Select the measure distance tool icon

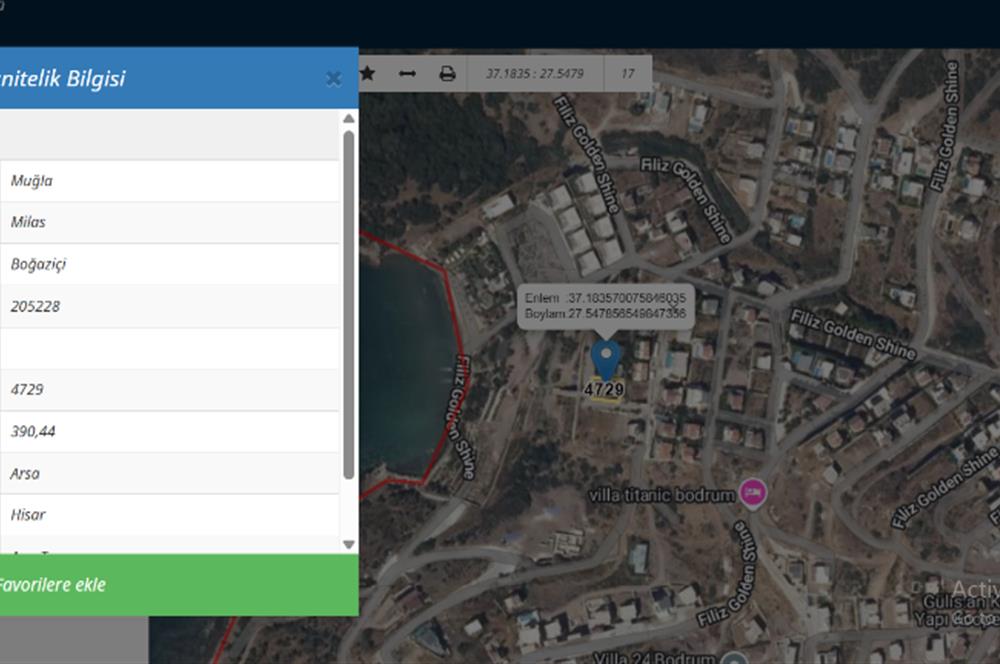(x=407, y=74)
